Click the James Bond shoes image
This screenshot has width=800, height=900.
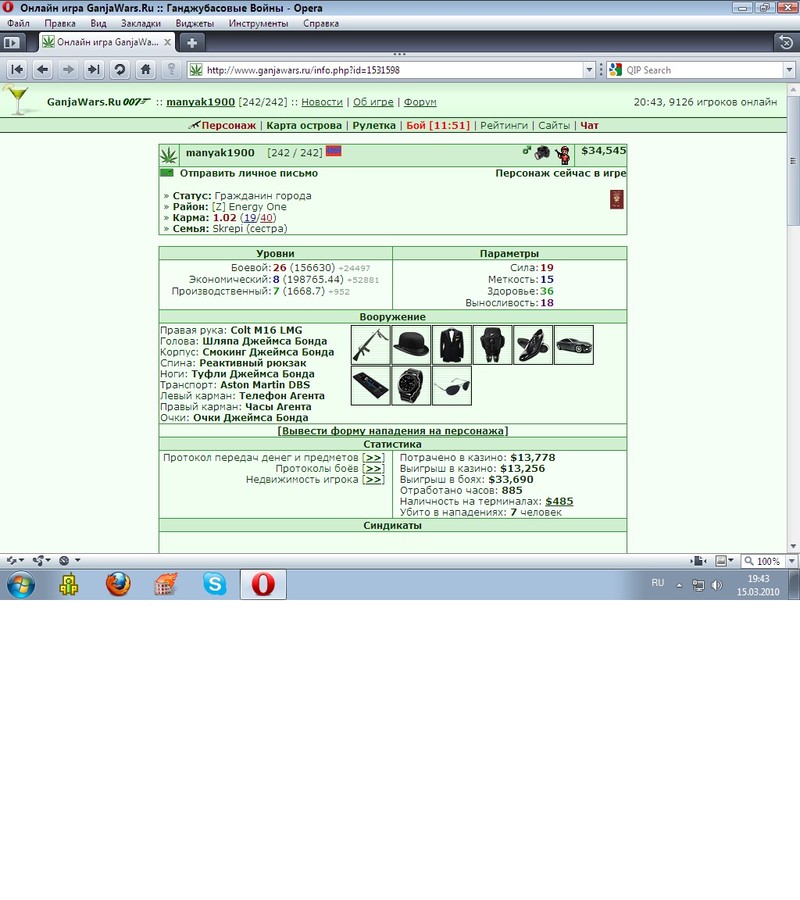533,345
